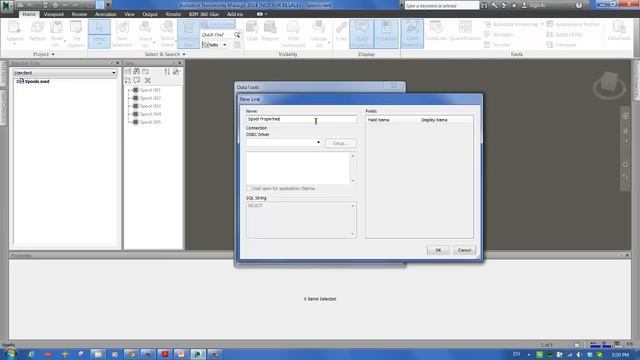Toggle the Properties ribbon button
The height and width of the screenshot is (360, 640).
pos(386,33)
